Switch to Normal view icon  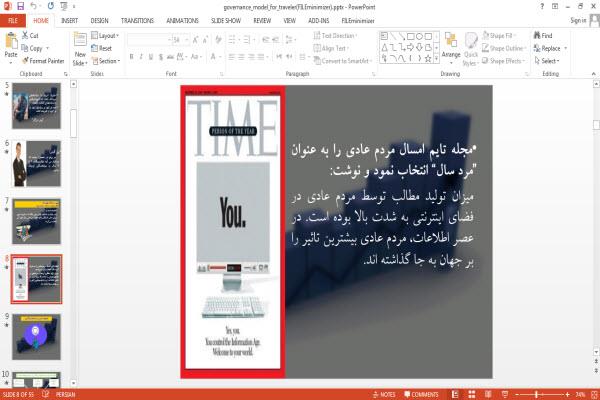(x=455, y=394)
